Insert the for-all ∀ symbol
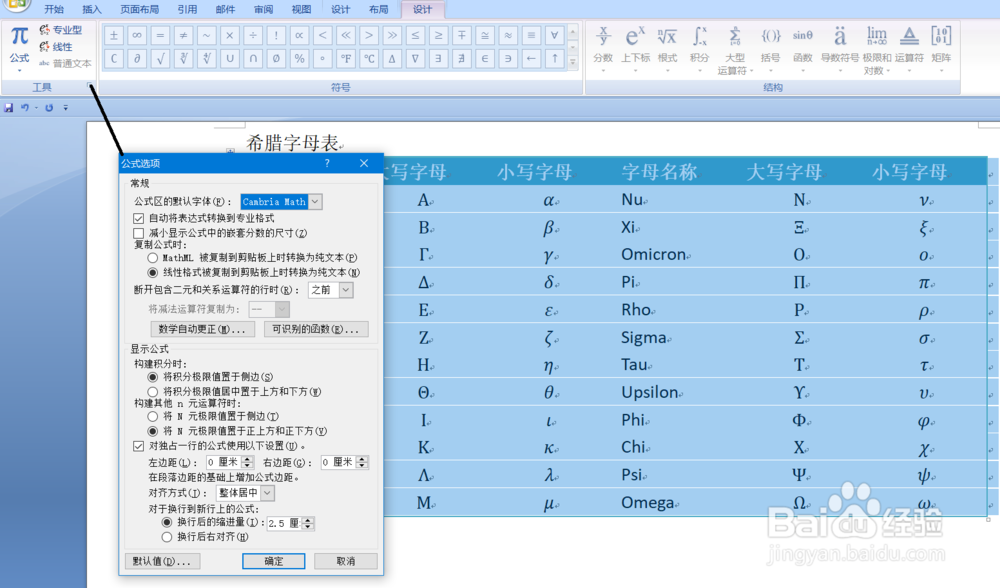The height and width of the screenshot is (588, 1000). tap(554, 36)
